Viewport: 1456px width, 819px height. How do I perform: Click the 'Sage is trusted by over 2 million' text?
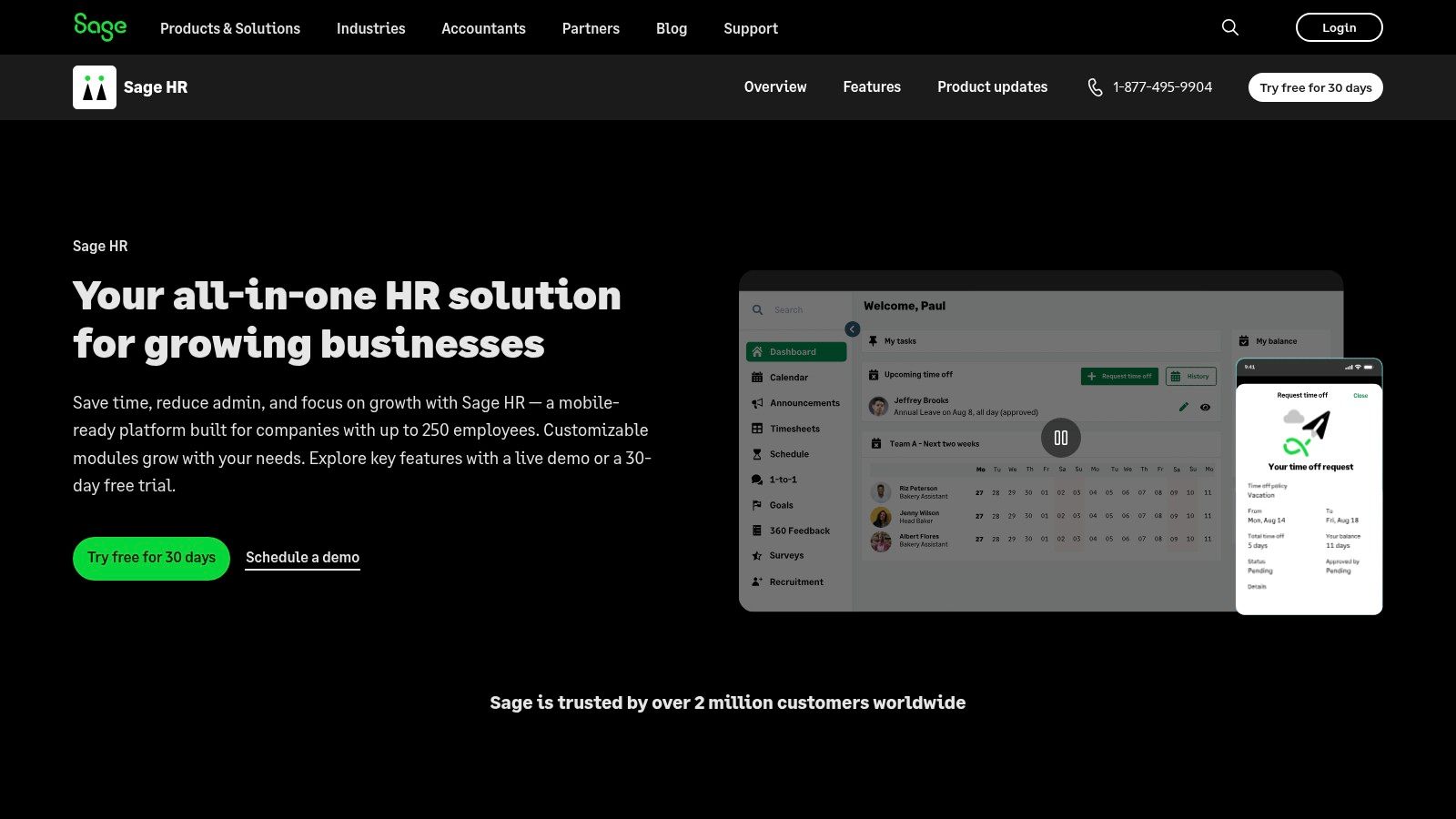pos(728,703)
